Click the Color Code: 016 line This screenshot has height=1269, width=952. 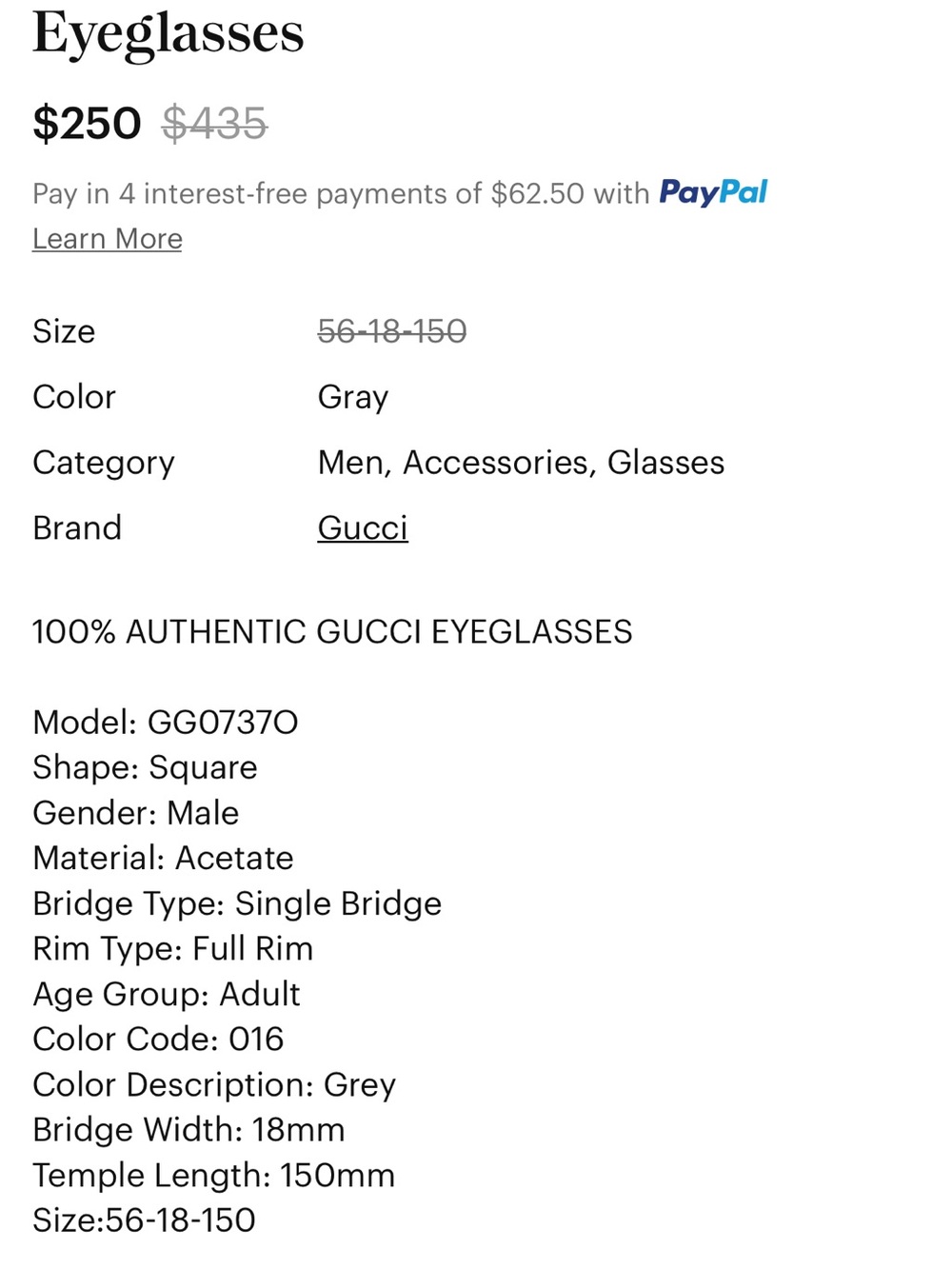pyautogui.click(x=158, y=1039)
